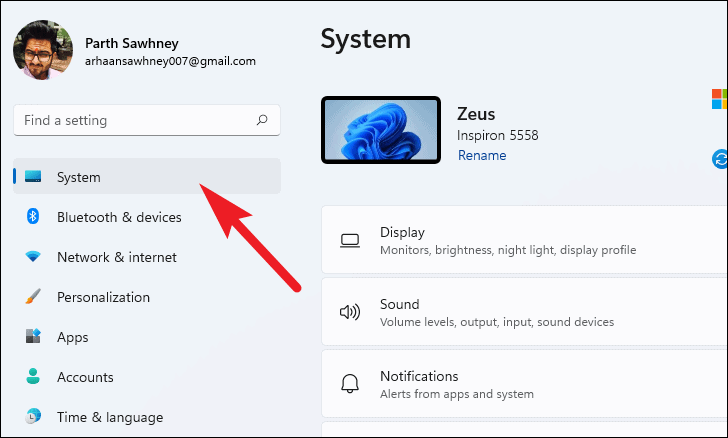Click the Wi-Fi network icon in sidebar
Image resolution: width=728 pixels, height=438 pixels.
(33, 256)
